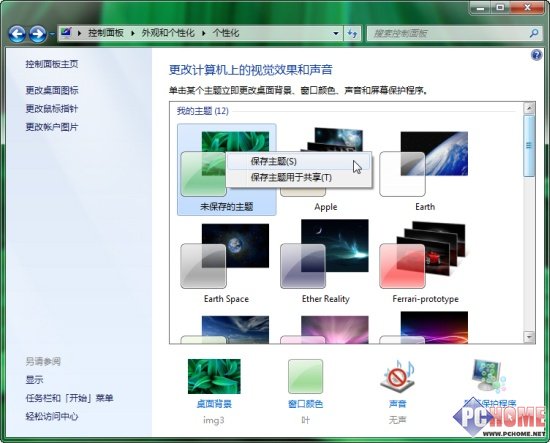This screenshot has height=443, width=550.
Task: Open the help question-mark icon
Action: coord(536,55)
